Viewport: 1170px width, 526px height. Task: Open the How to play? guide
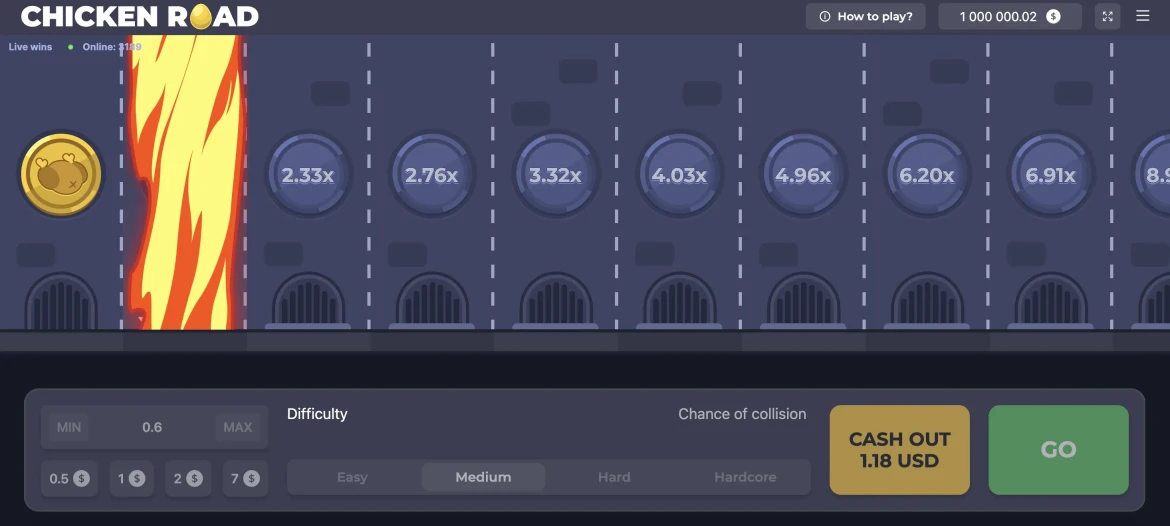[866, 16]
